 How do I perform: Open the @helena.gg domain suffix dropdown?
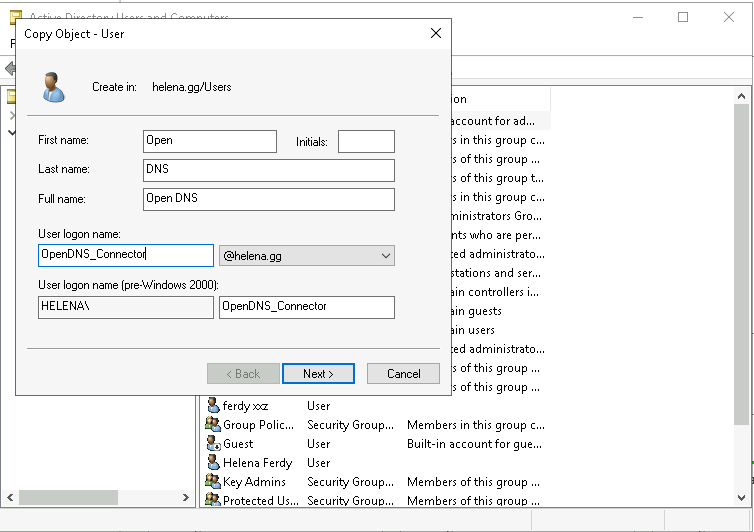click(386, 256)
